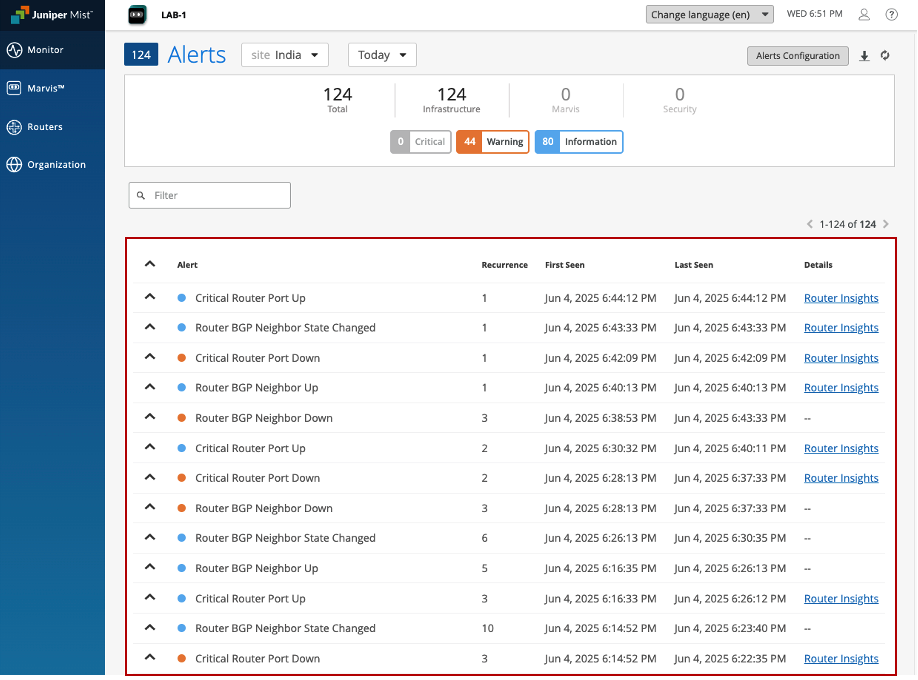Go to next page of alerts
Image resolution: width=918 pixels, height=680 pixels.
(886, 224)
